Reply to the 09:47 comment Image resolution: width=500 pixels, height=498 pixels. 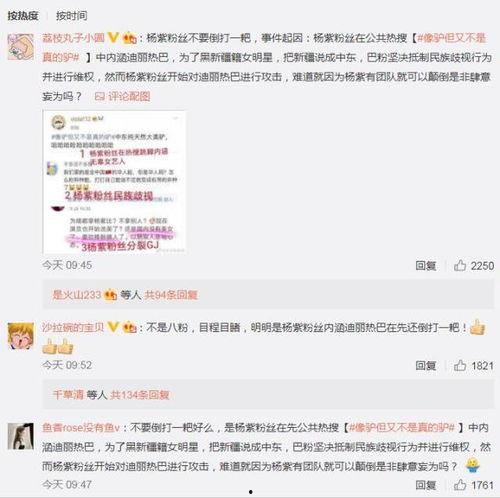click(426, 485)
